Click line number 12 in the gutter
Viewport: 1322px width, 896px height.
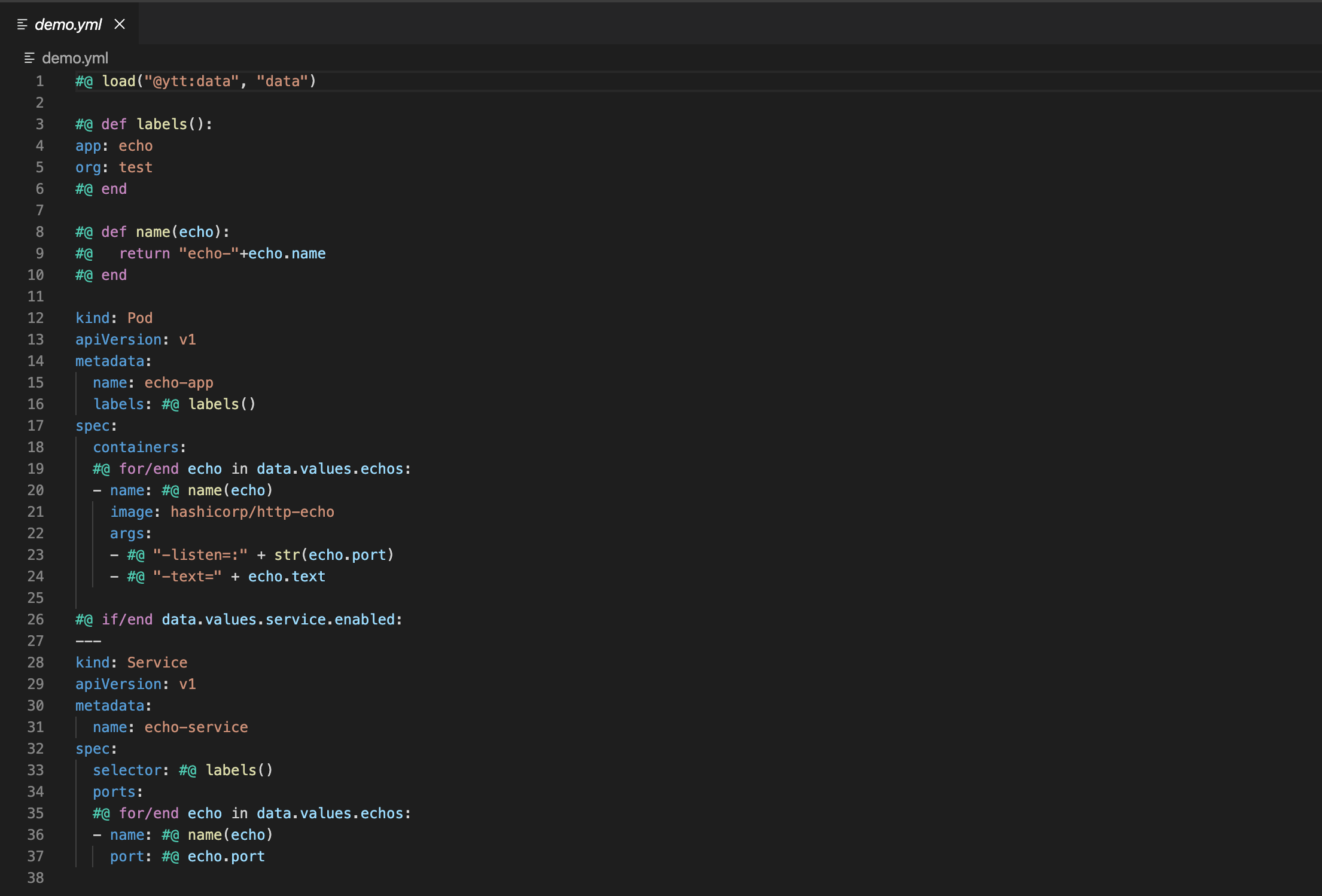click(x=36, y=318)
